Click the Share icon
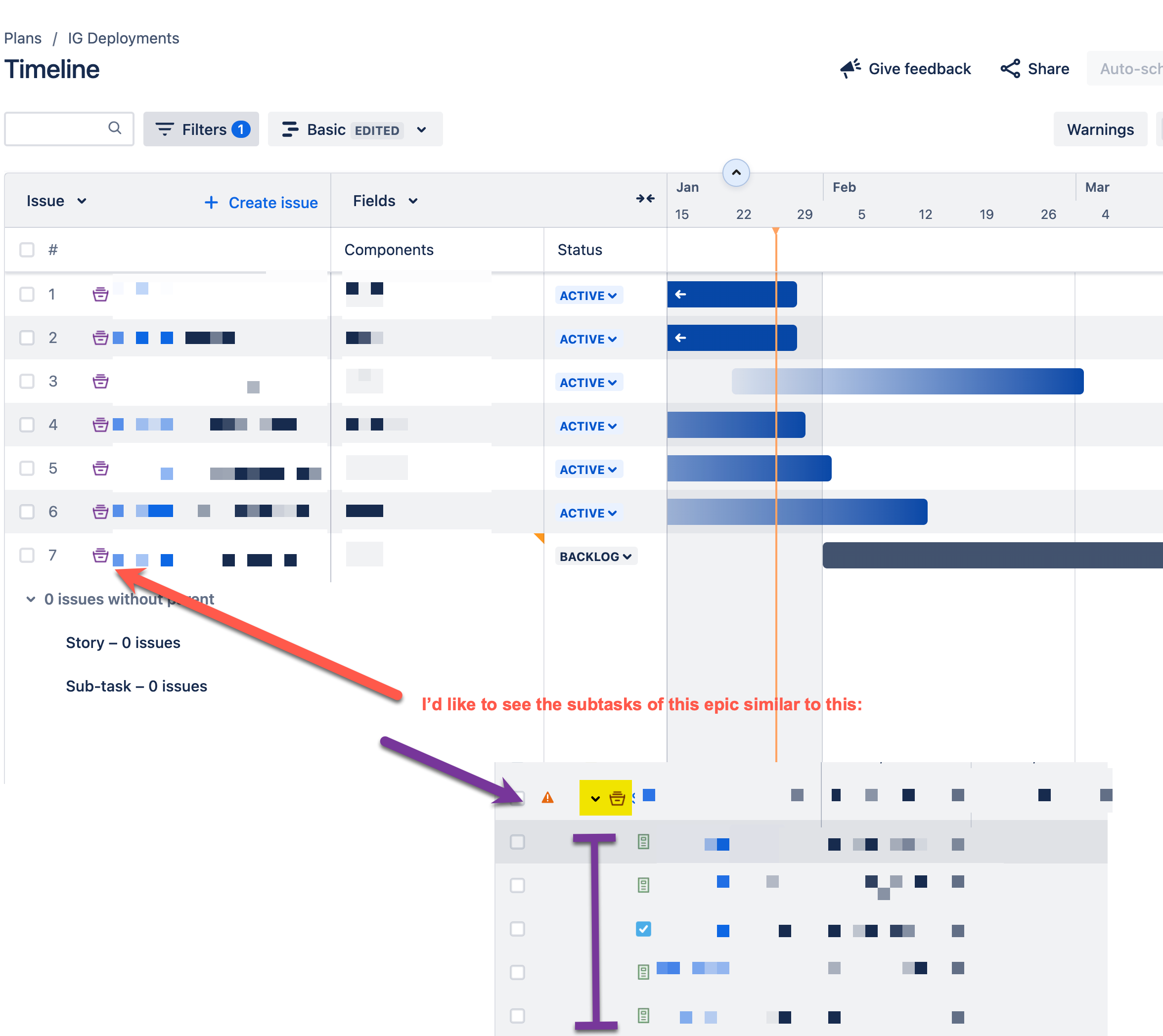1163x1036 pixels. click(1010, 68)
